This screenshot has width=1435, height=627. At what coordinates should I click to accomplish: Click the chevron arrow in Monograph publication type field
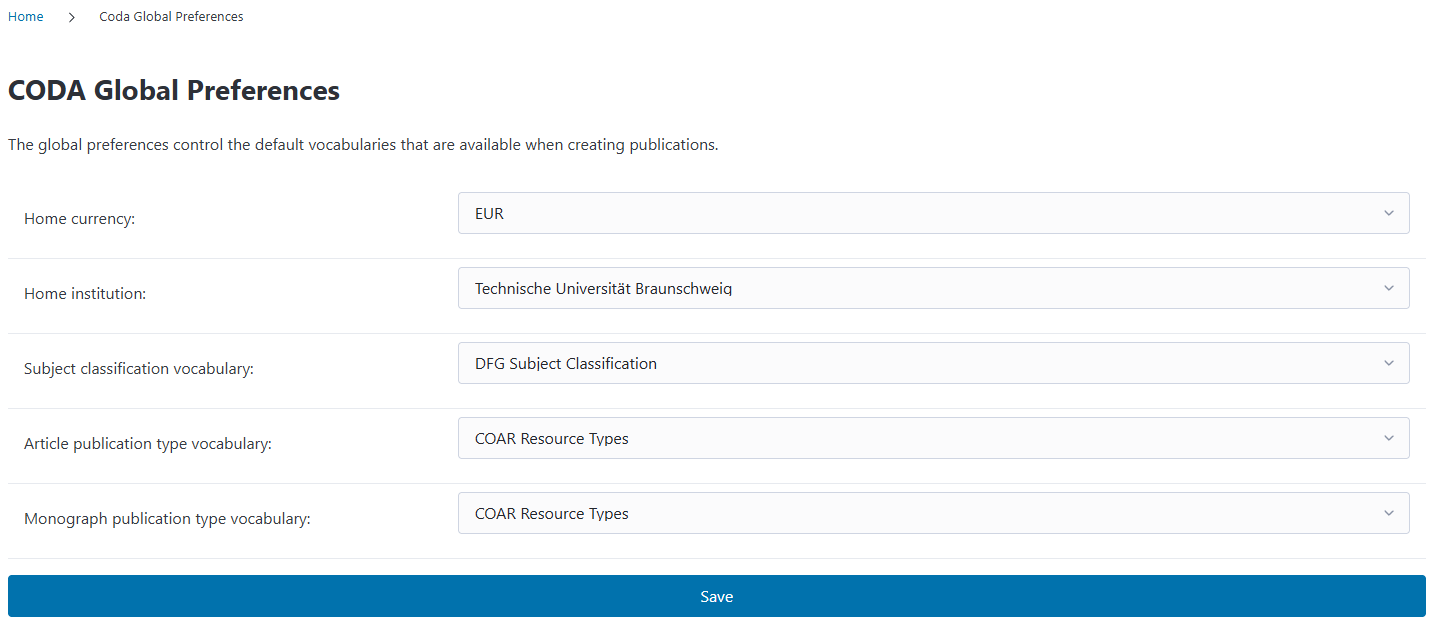(x=1388, y=513)
